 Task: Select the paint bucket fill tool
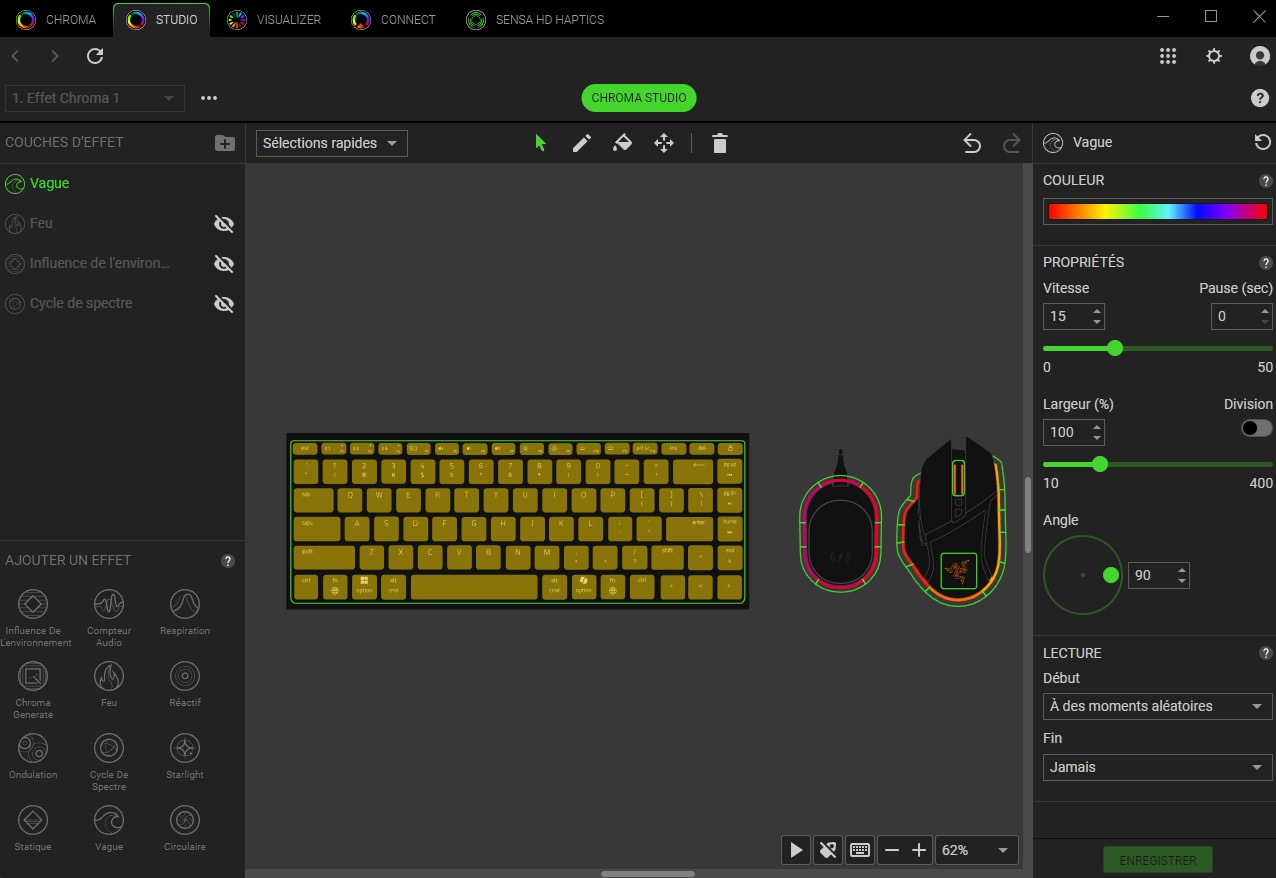(x=622, y=143)
